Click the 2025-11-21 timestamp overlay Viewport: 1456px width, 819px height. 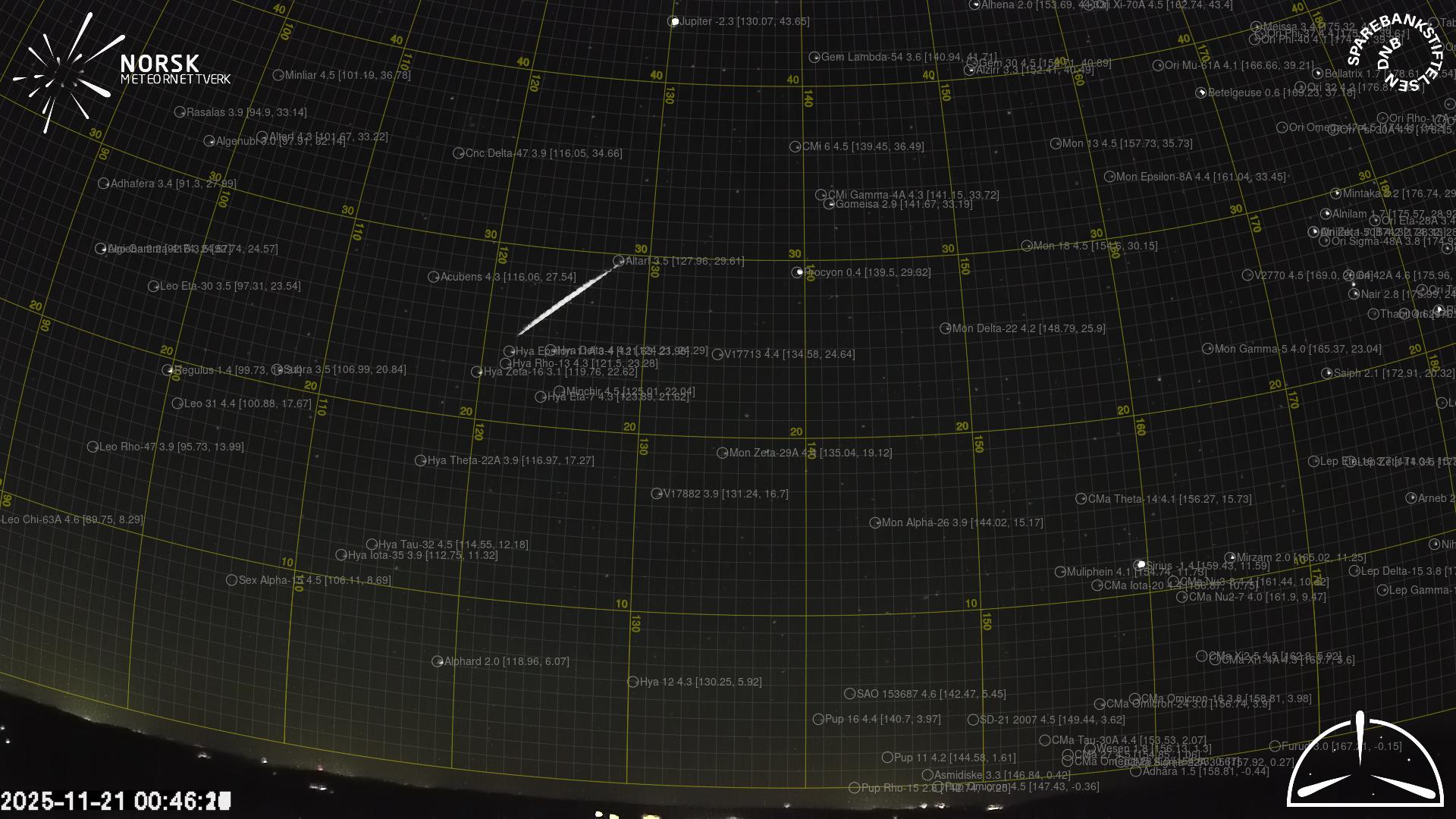click(115, 801)
